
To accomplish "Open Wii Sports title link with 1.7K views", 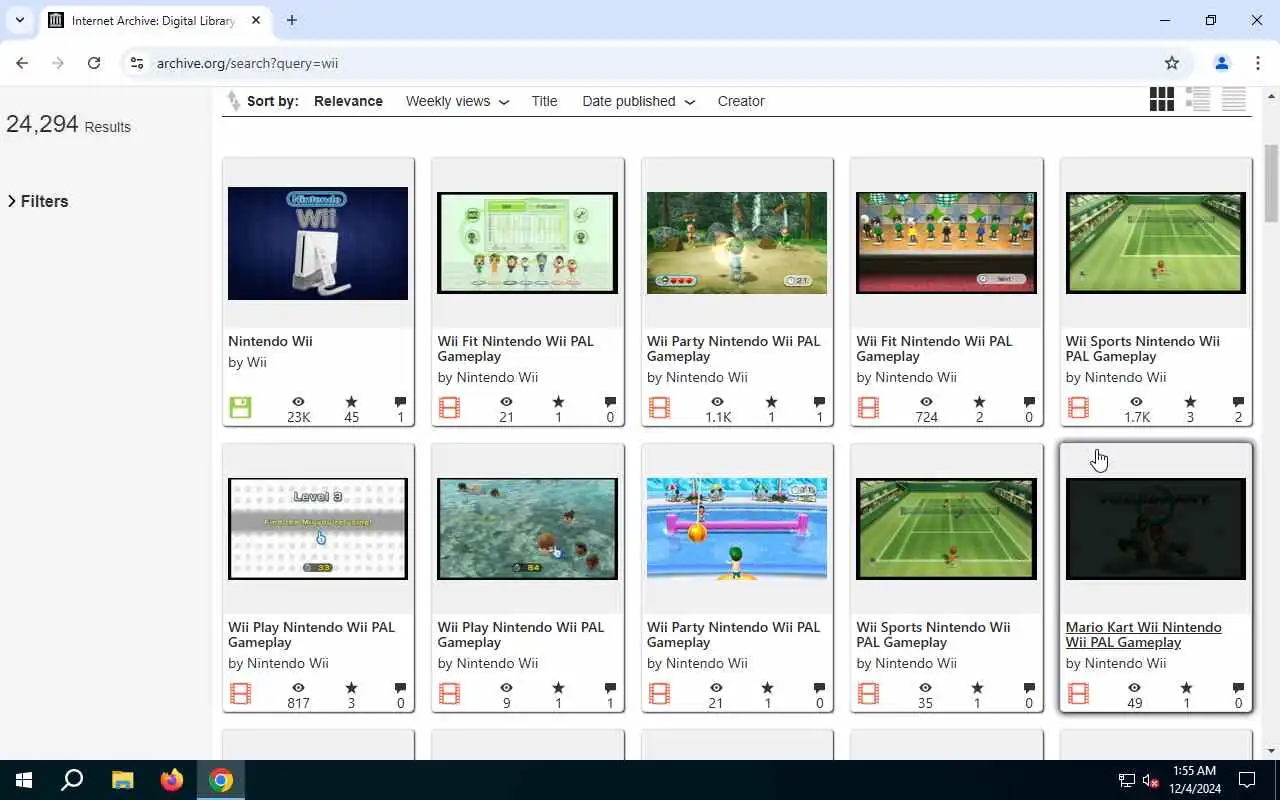I will pyautogui.click(x=1142, y=348).
